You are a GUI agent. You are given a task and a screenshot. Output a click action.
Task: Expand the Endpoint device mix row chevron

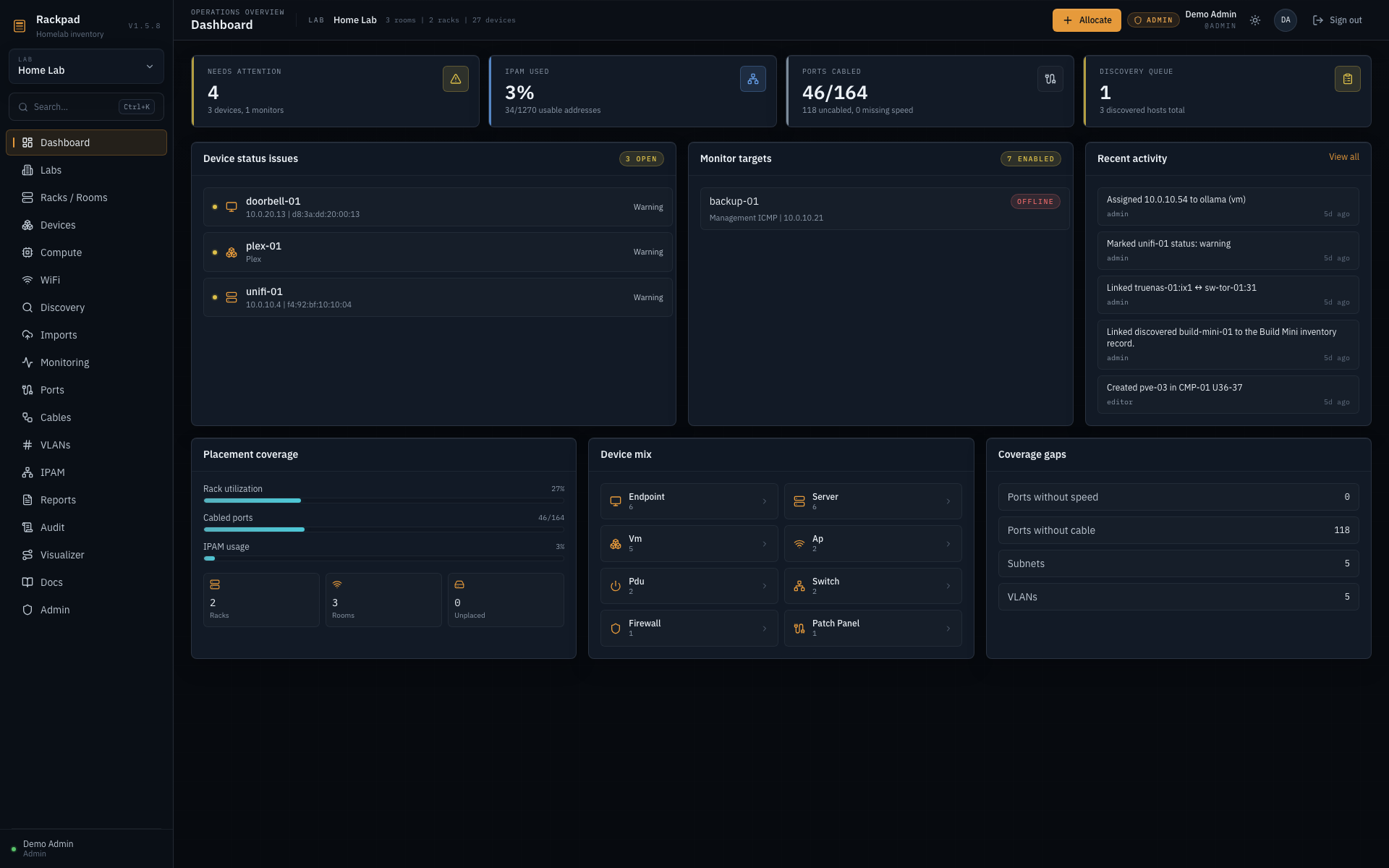pos(765,501)
